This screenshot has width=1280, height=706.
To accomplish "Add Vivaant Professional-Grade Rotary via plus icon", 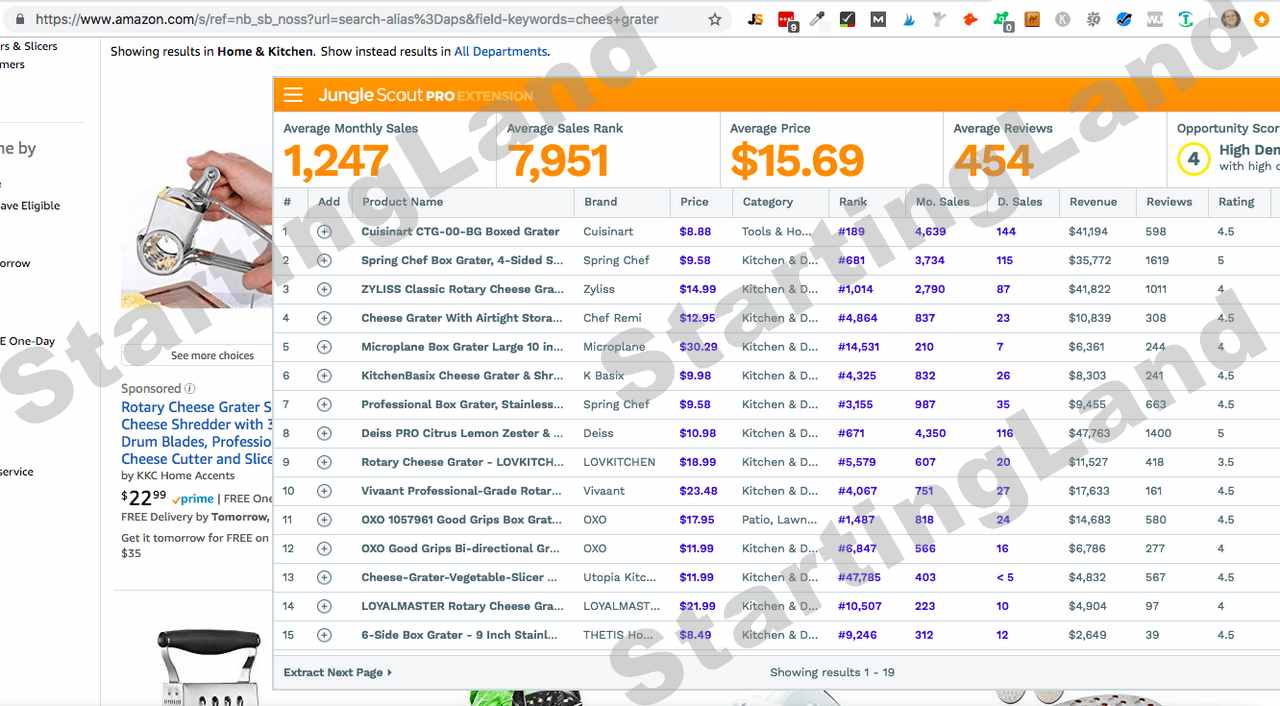I will [324, 491].
